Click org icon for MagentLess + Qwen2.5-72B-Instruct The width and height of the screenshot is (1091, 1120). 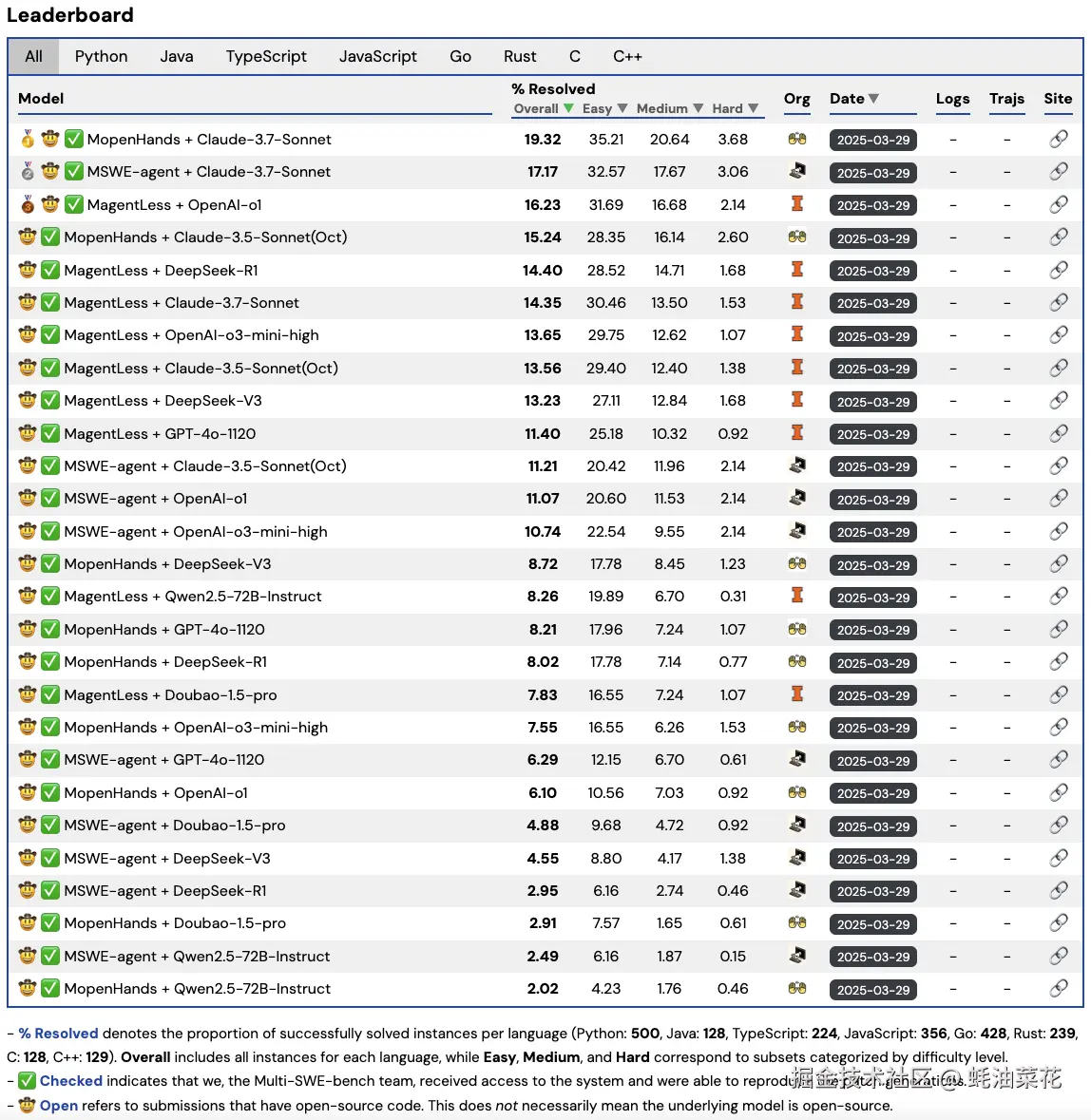[797, 596]
